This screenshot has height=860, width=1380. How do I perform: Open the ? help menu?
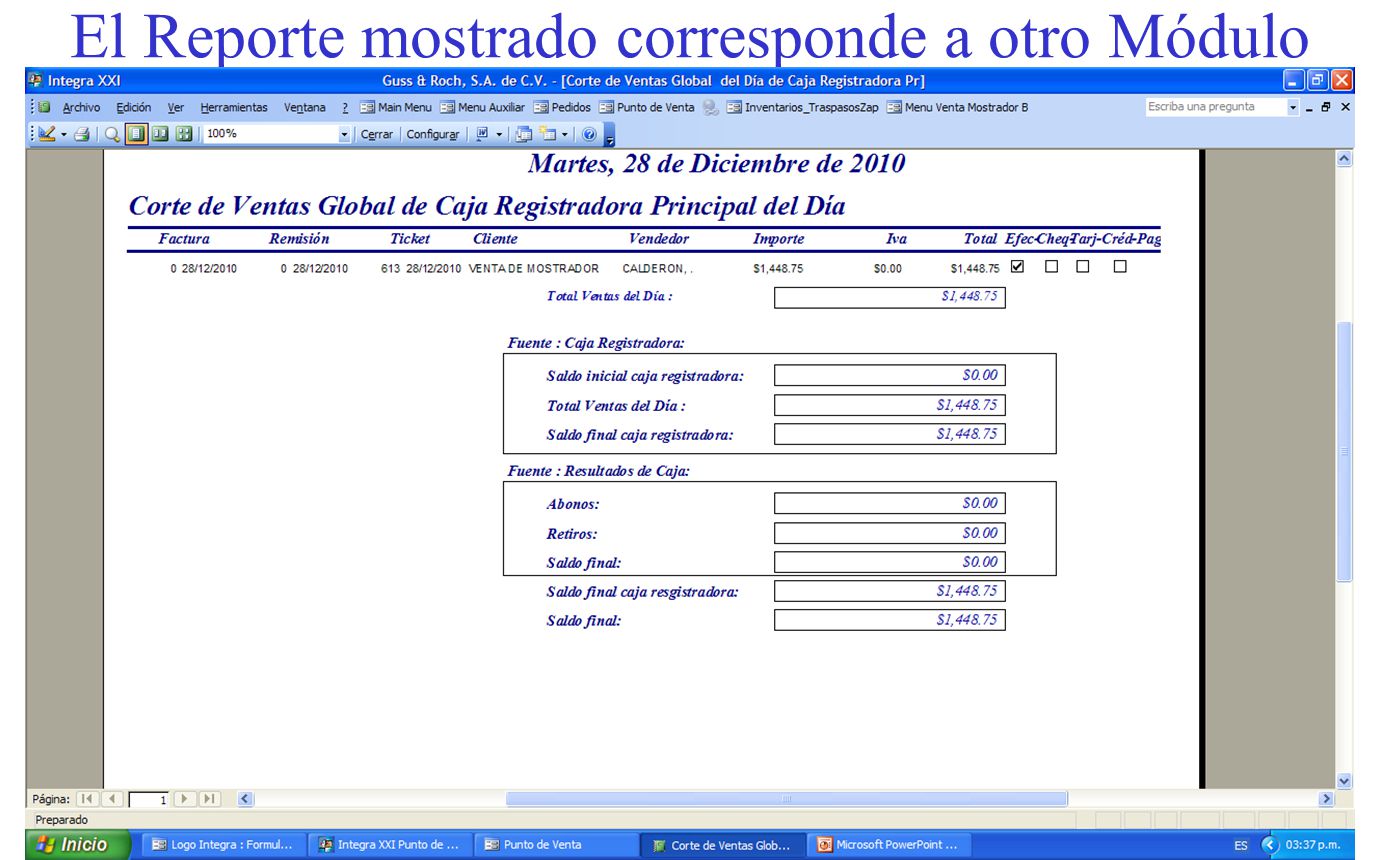(345, 107)
